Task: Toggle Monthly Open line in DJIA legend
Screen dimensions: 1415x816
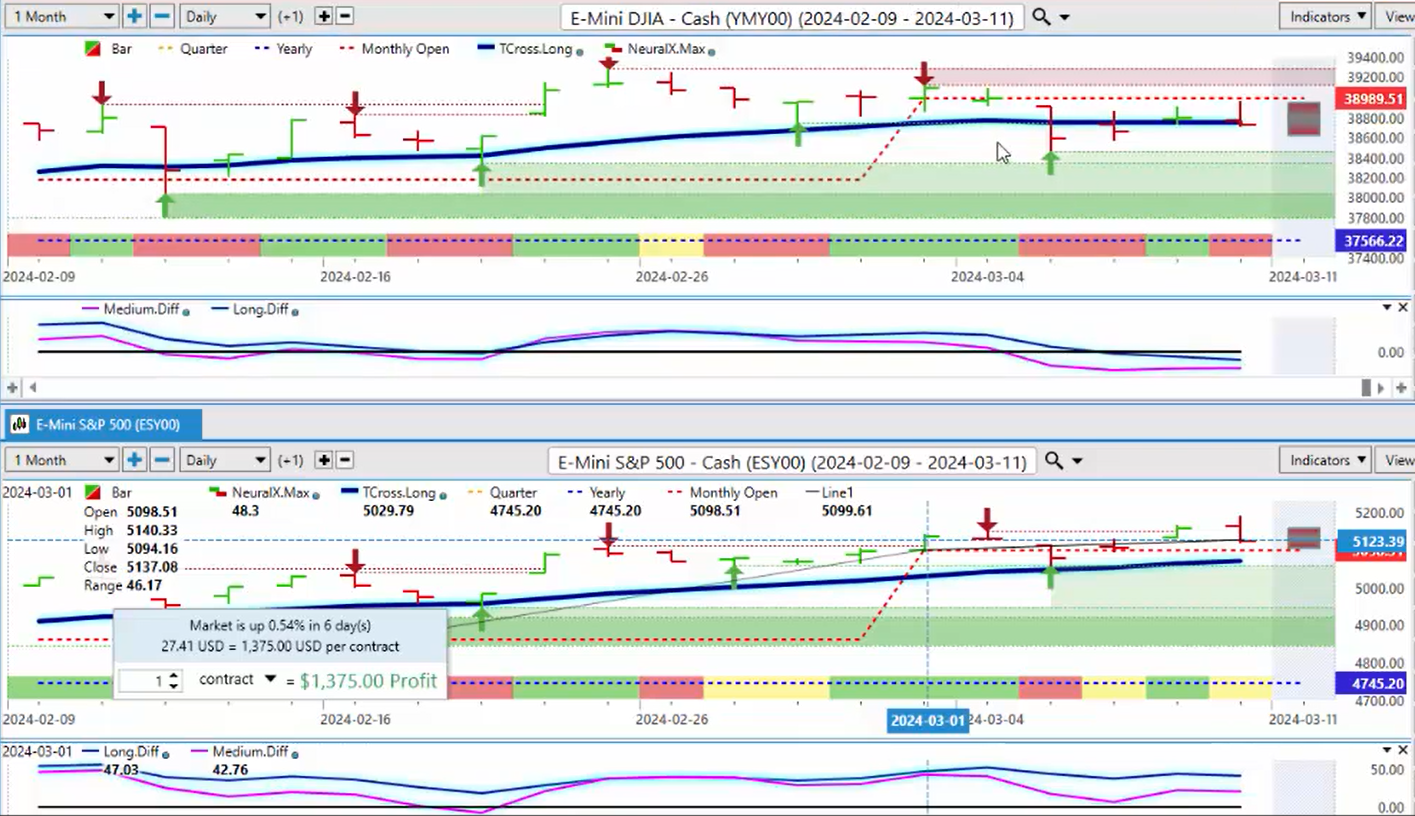Action: 394,49
